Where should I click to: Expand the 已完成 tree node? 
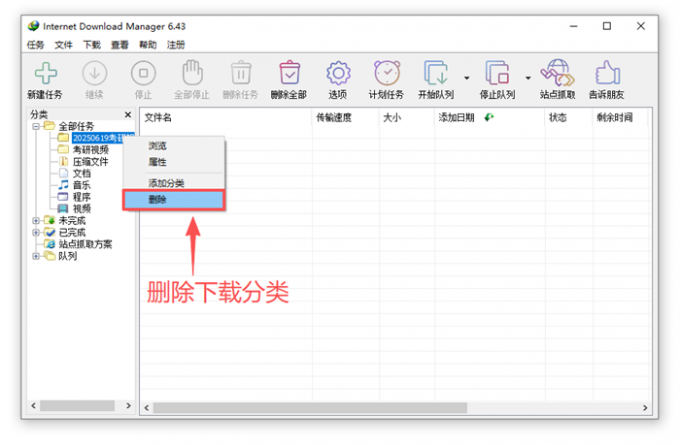(36, 232)
